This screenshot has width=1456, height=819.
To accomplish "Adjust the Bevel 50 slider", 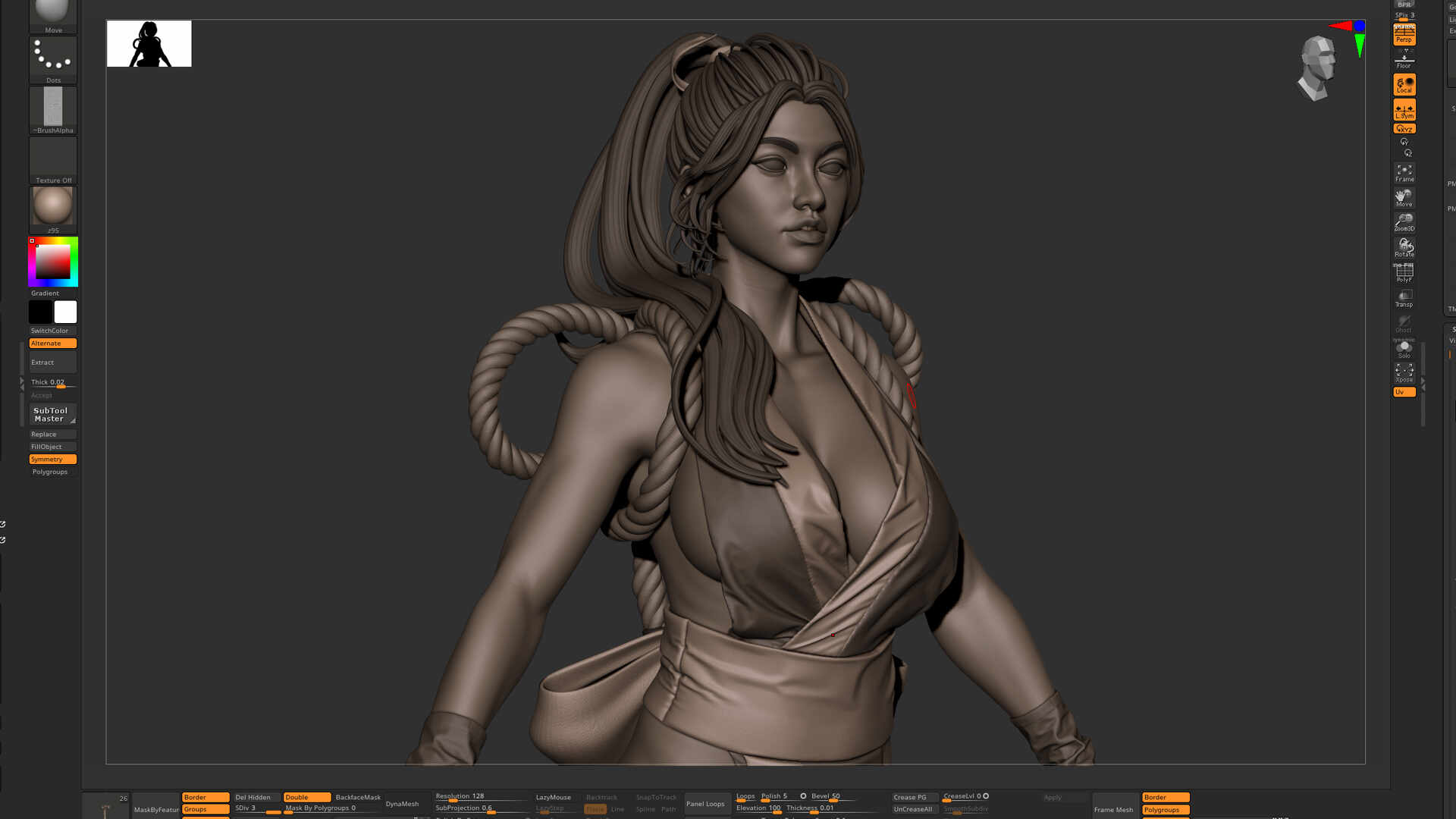I will coord(832,796).
